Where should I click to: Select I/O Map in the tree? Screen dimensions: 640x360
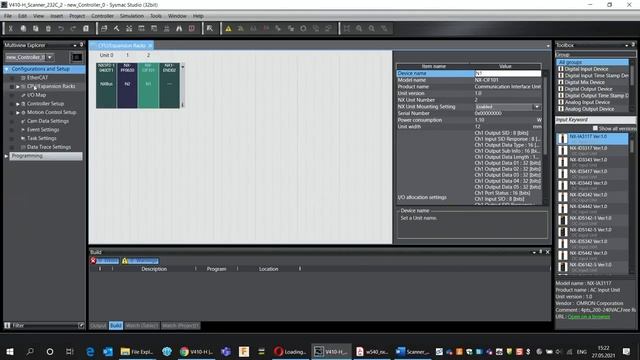[36, 95]
